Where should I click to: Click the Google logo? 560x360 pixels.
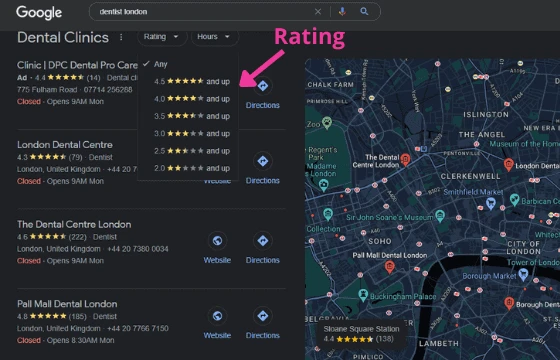coord(39,12)
